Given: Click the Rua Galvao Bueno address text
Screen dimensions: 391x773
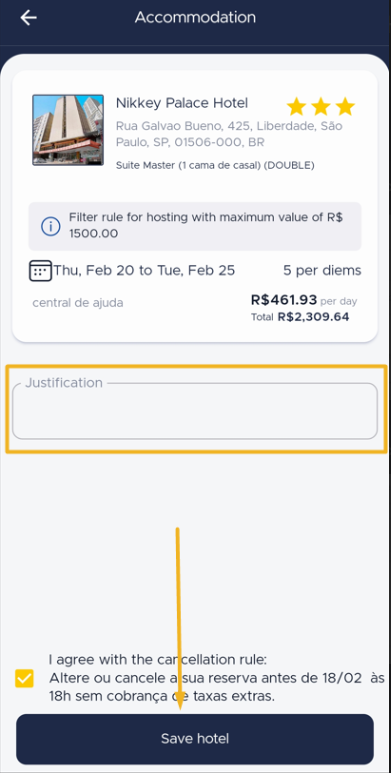Looking at the screenshot, I should click(229, 134).
